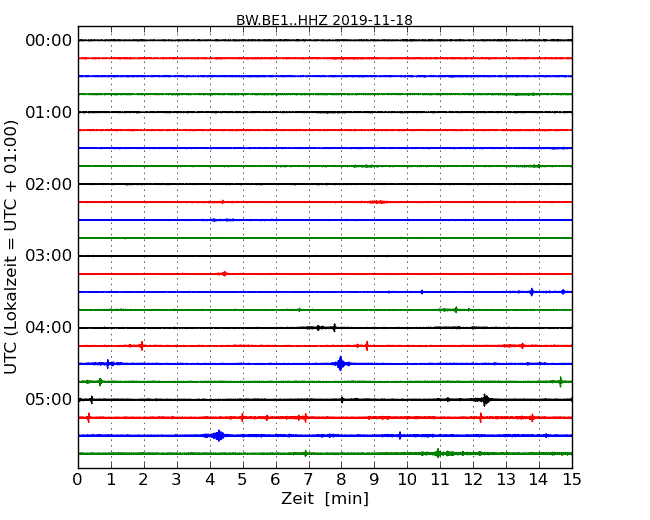
Task: Click the black event near minute 7.8 at 04:00
Action: tap(334, 328)
